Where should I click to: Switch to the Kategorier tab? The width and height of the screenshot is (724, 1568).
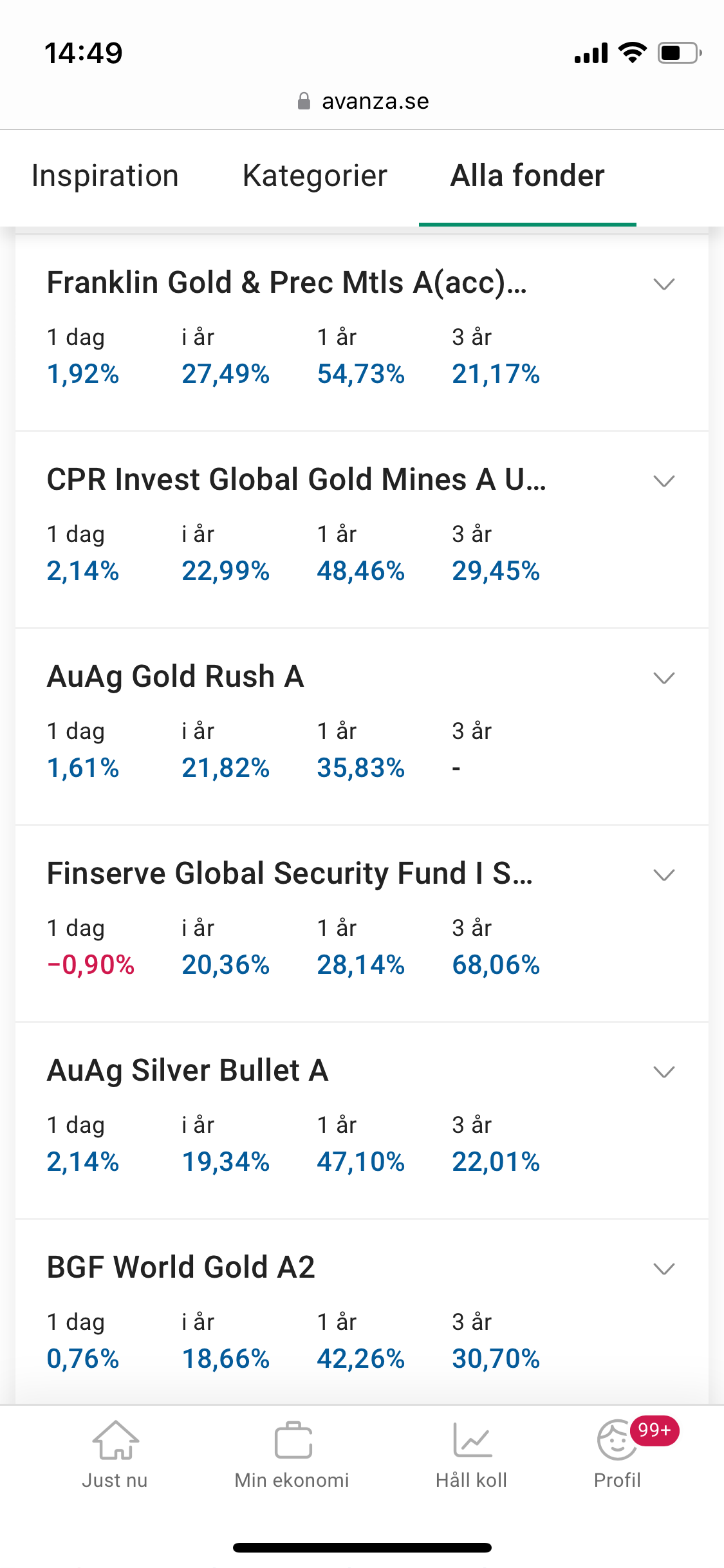(315, 176)
